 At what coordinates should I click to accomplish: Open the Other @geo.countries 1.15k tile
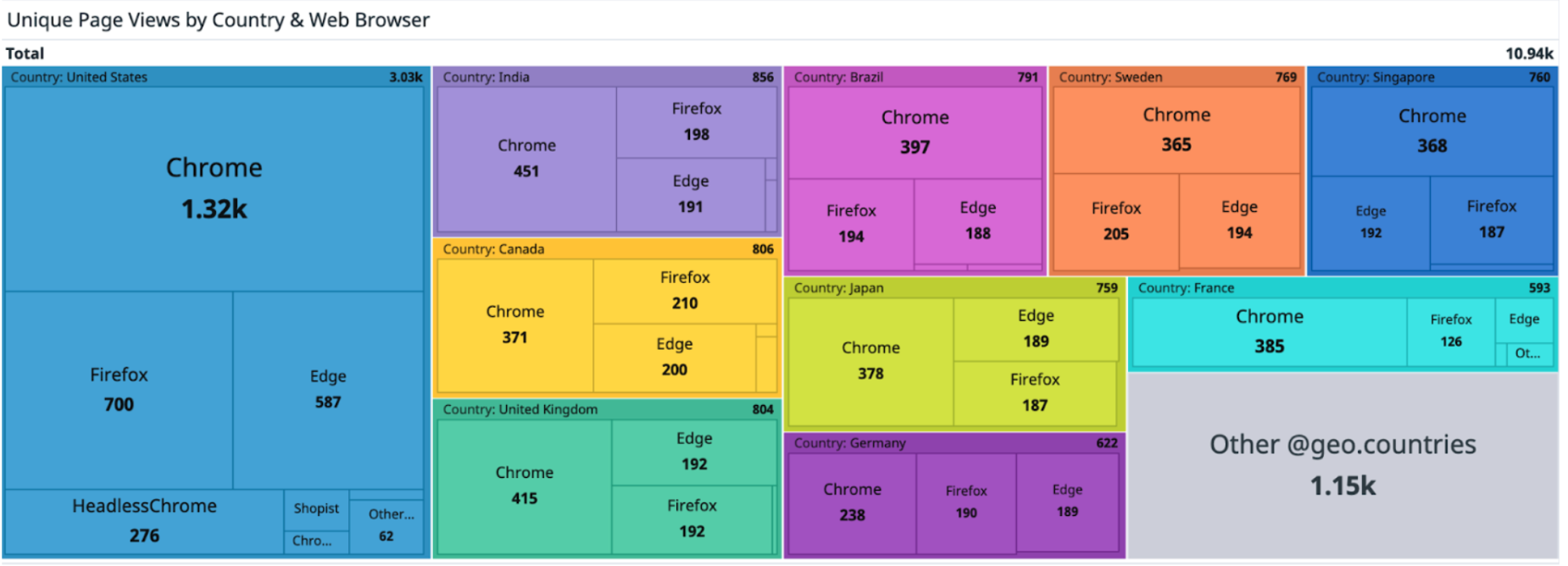coord(1343,465)
